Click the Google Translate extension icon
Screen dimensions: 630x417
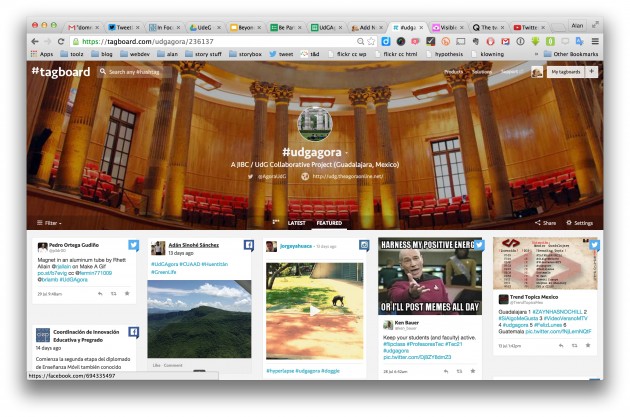click(579, 41)
